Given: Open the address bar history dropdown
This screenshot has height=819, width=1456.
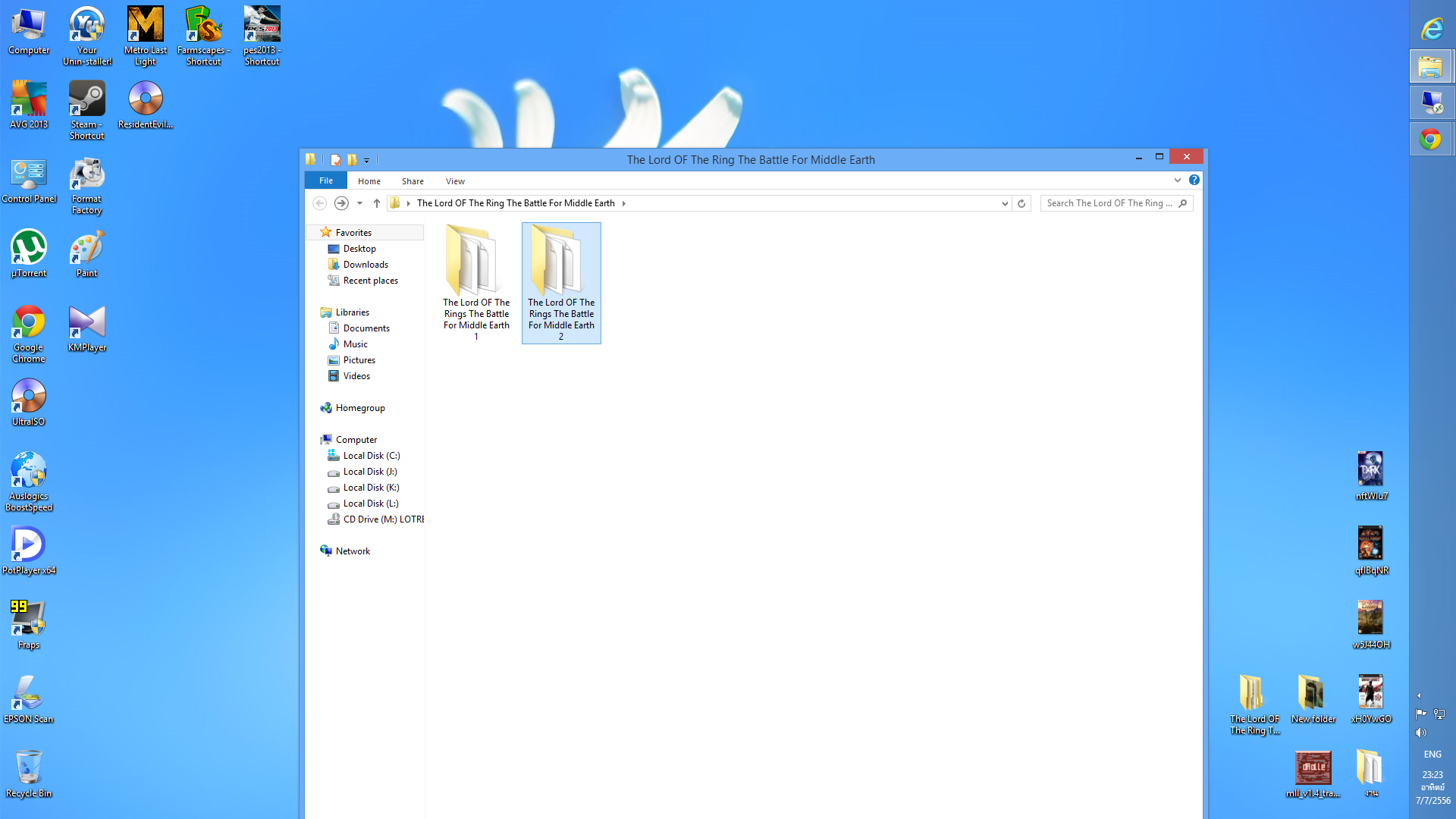Looking at the screenshot, I should [x=1005, y=203].
